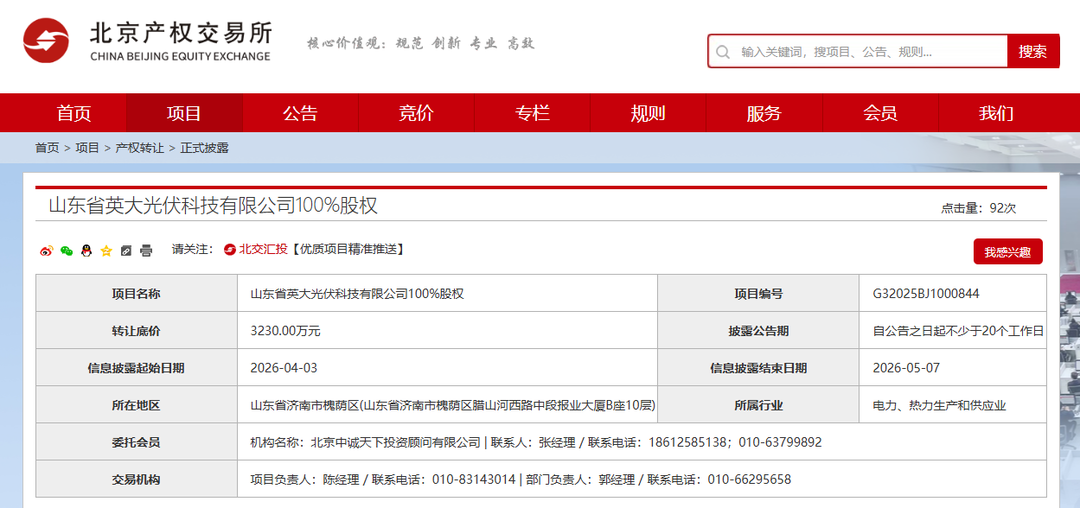Image resolution: width=1080 pixels, height=508 pixels.
Task: Click the copy link icon
Action: click(126, 250)
